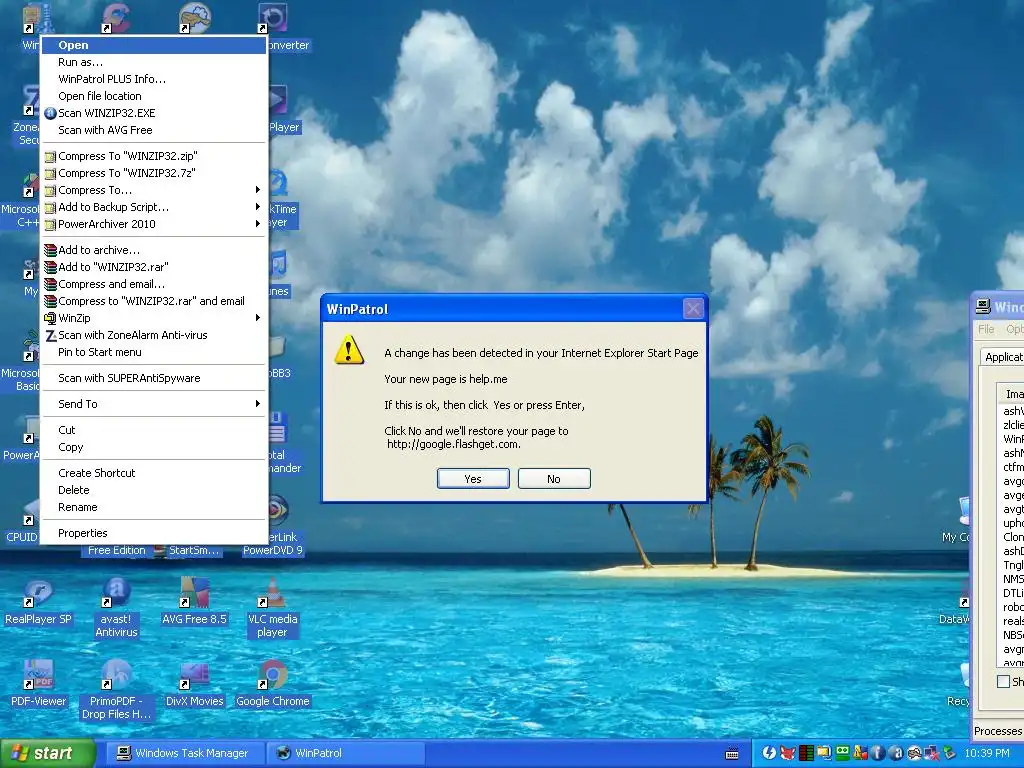Select 'Scan with ZoneAlarm Anti-virus'

[153, 335]
